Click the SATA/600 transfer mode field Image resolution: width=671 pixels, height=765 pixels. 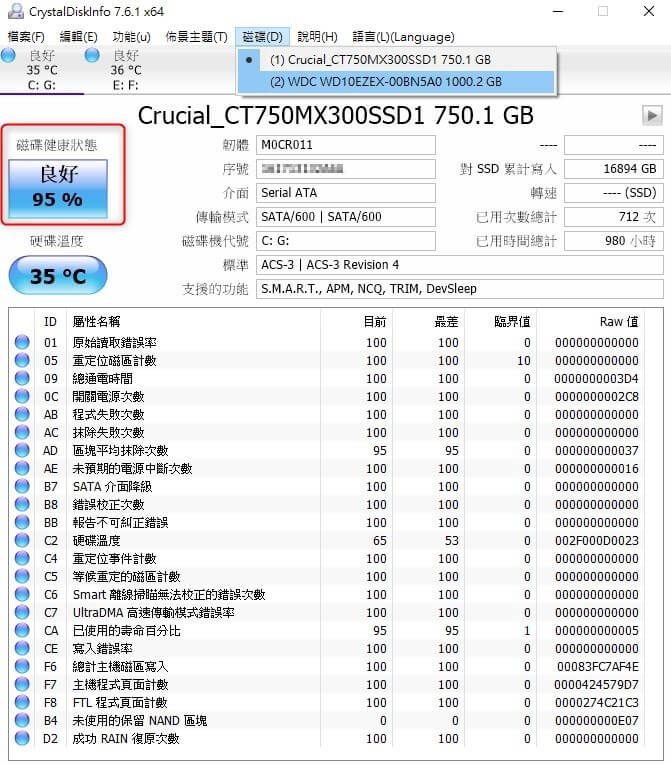tap(346, 217)
